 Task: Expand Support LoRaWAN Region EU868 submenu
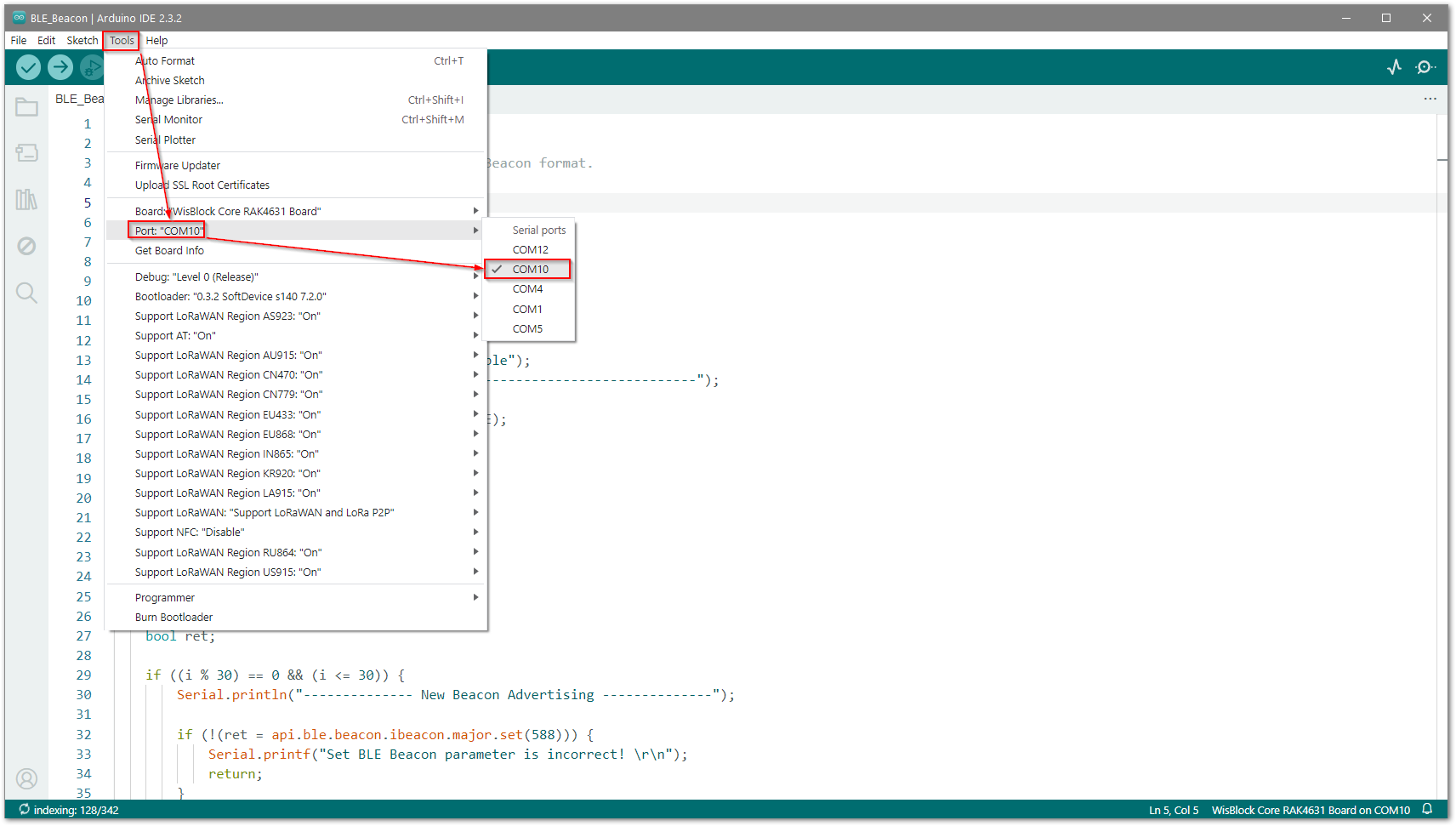tap(295, 434)
